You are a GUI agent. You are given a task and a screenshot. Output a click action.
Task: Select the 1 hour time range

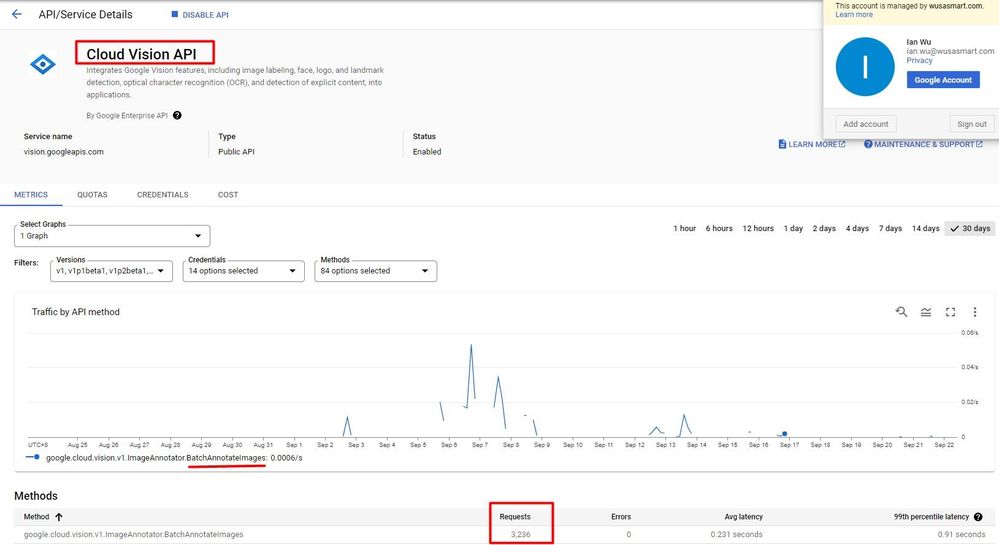[x=684, y=228]
